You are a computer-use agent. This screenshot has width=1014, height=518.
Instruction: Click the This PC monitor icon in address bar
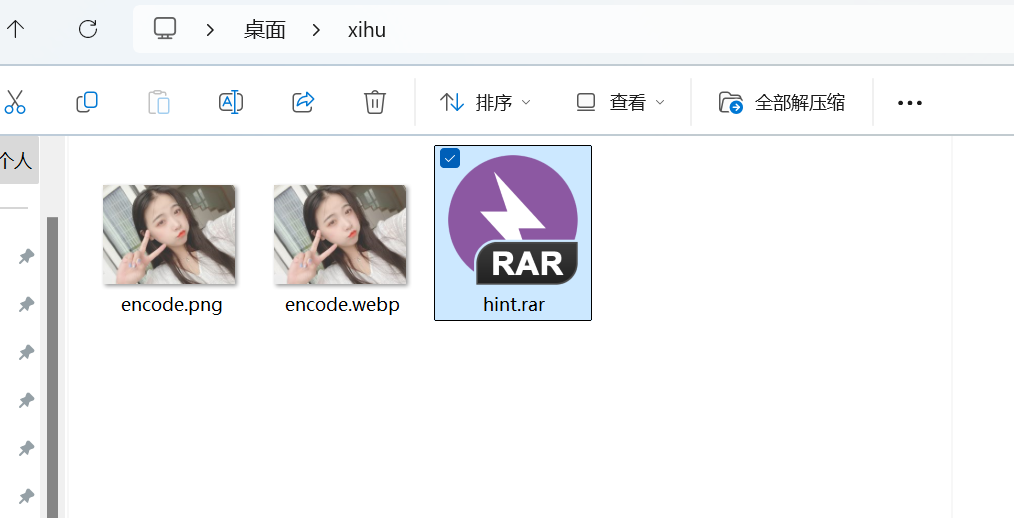click(x=165, y=29)
